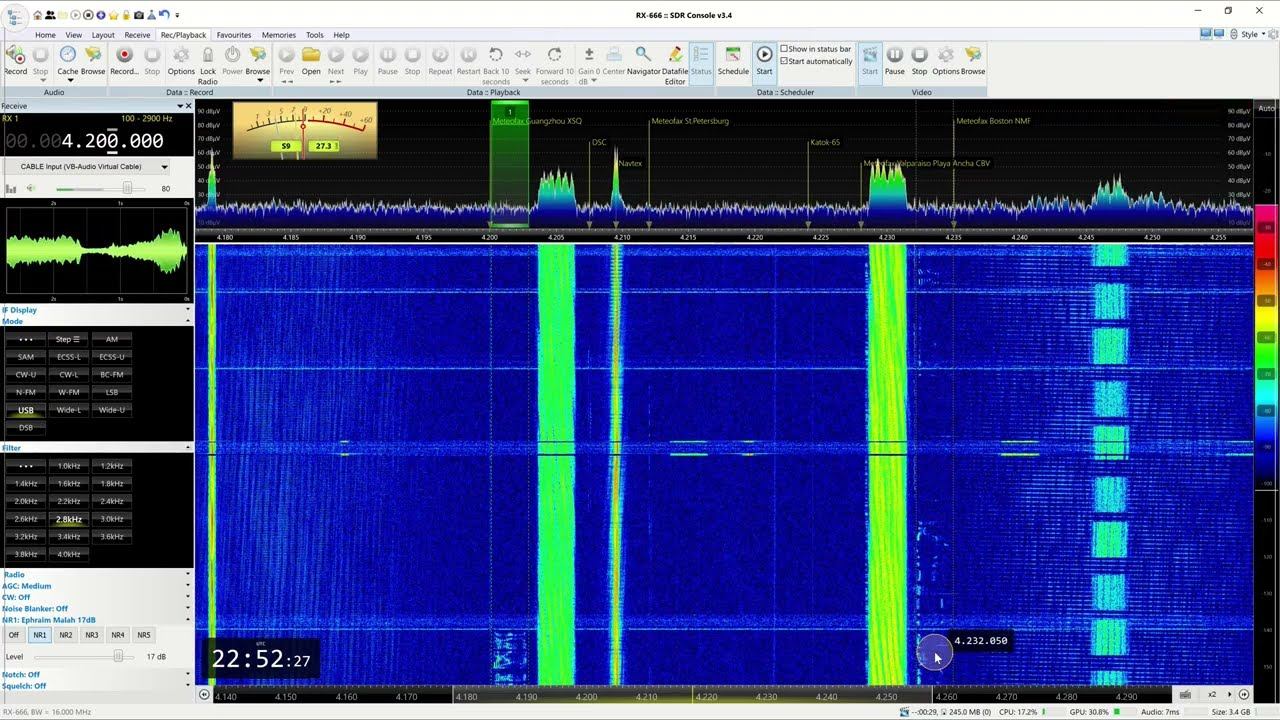Screen dimensions: 1280x720
Task: Click the Step mode button
Action: pyautogui.click(x=69, y=339)
